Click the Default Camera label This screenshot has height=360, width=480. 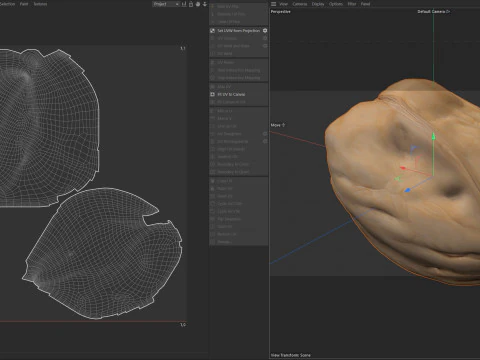coord(431,11)
